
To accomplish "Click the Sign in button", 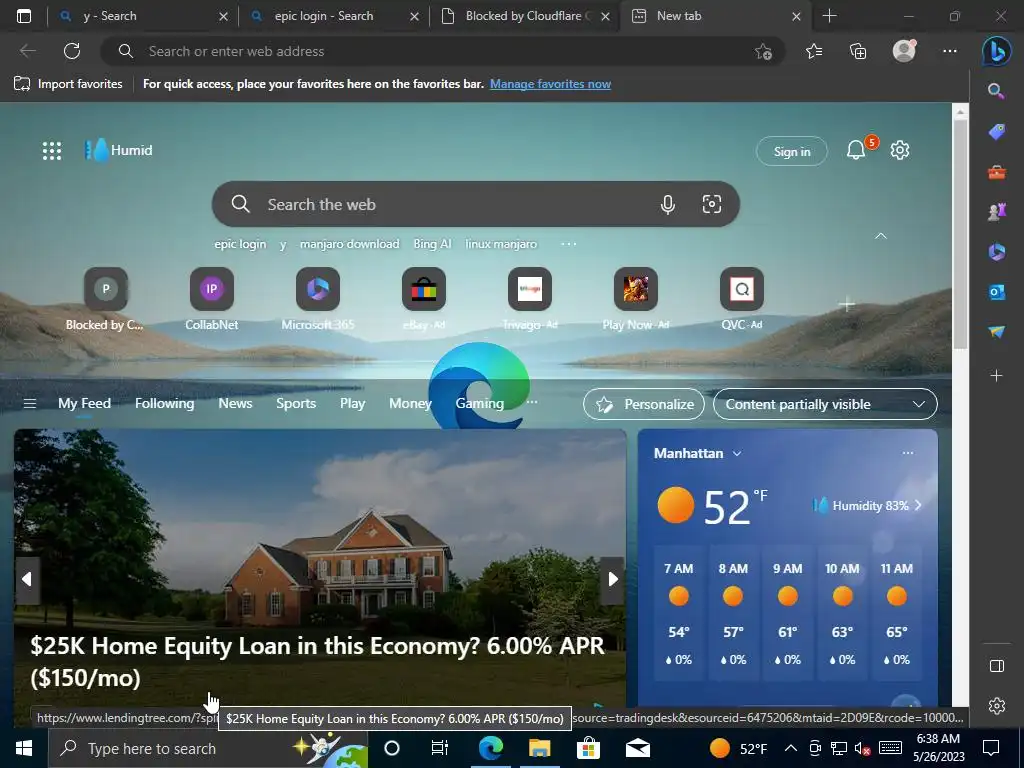I will pos(792,152).
